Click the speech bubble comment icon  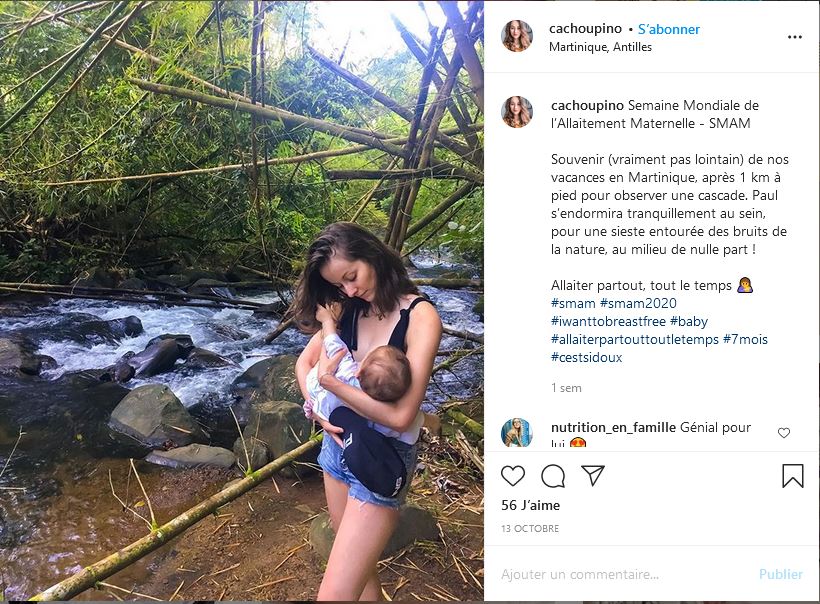coord(553,476)
